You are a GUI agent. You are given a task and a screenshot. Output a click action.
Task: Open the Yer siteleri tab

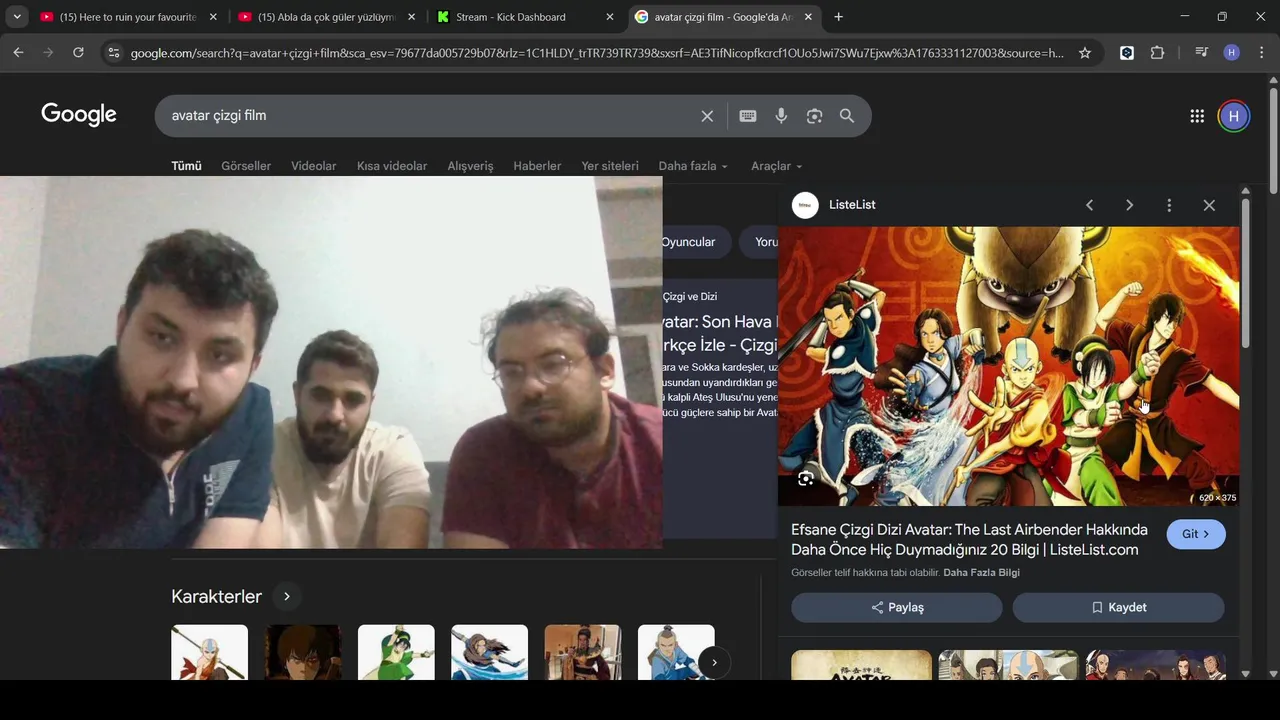coord(610,166)
